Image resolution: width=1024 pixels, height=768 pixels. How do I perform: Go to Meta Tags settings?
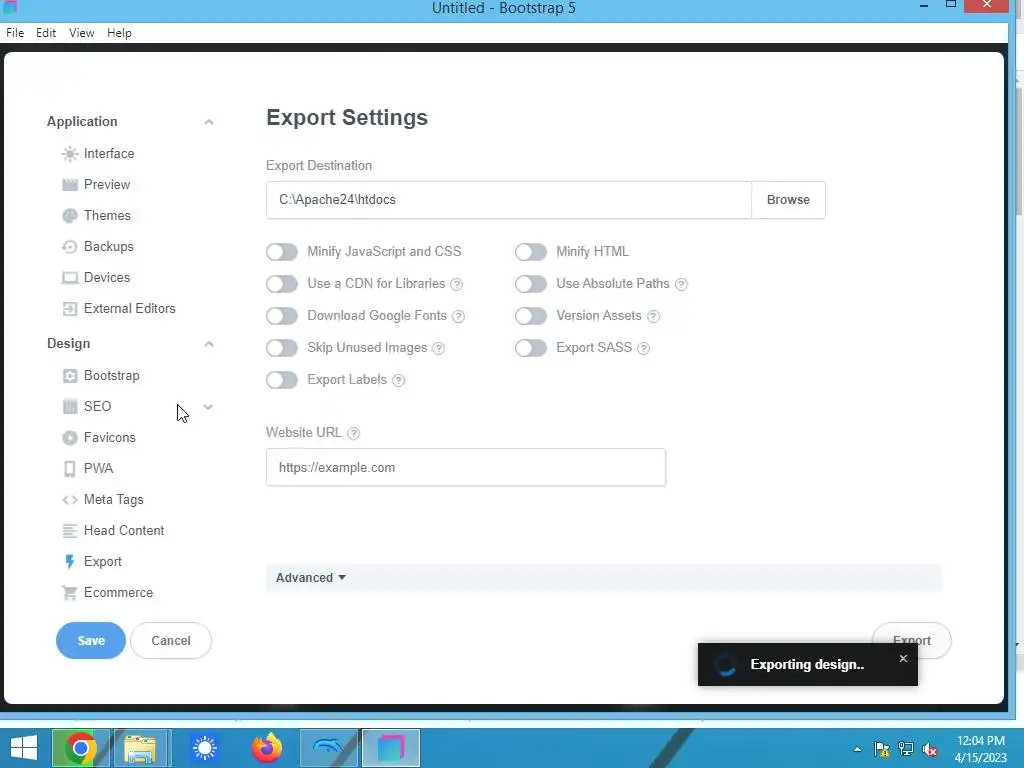[114, 500]
